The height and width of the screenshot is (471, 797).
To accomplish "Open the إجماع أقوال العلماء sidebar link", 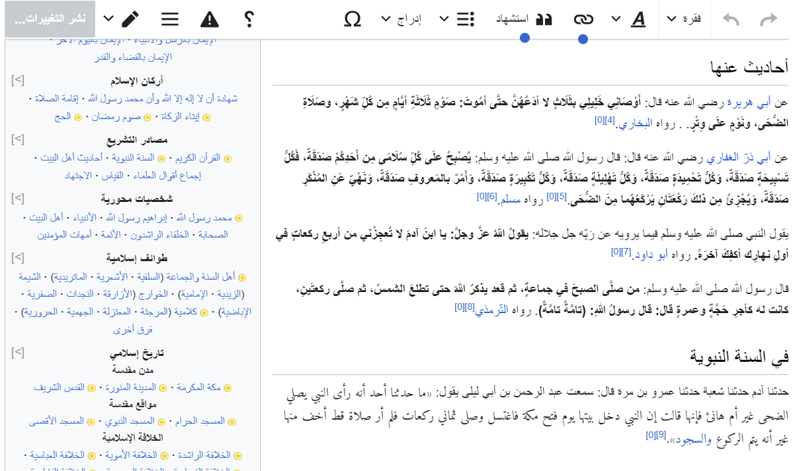I will [167, 176].
